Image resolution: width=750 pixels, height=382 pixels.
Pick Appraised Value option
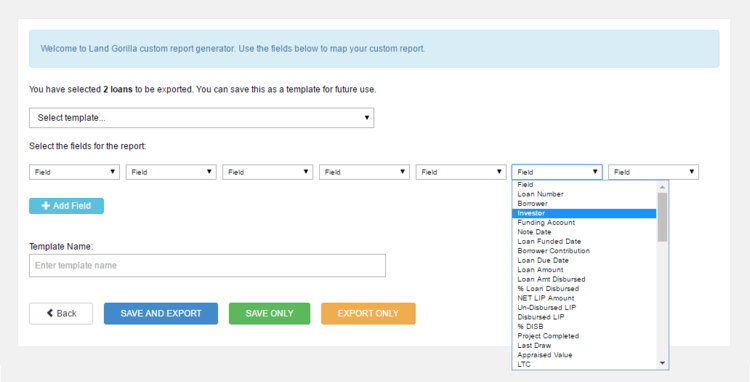[584, 355]
